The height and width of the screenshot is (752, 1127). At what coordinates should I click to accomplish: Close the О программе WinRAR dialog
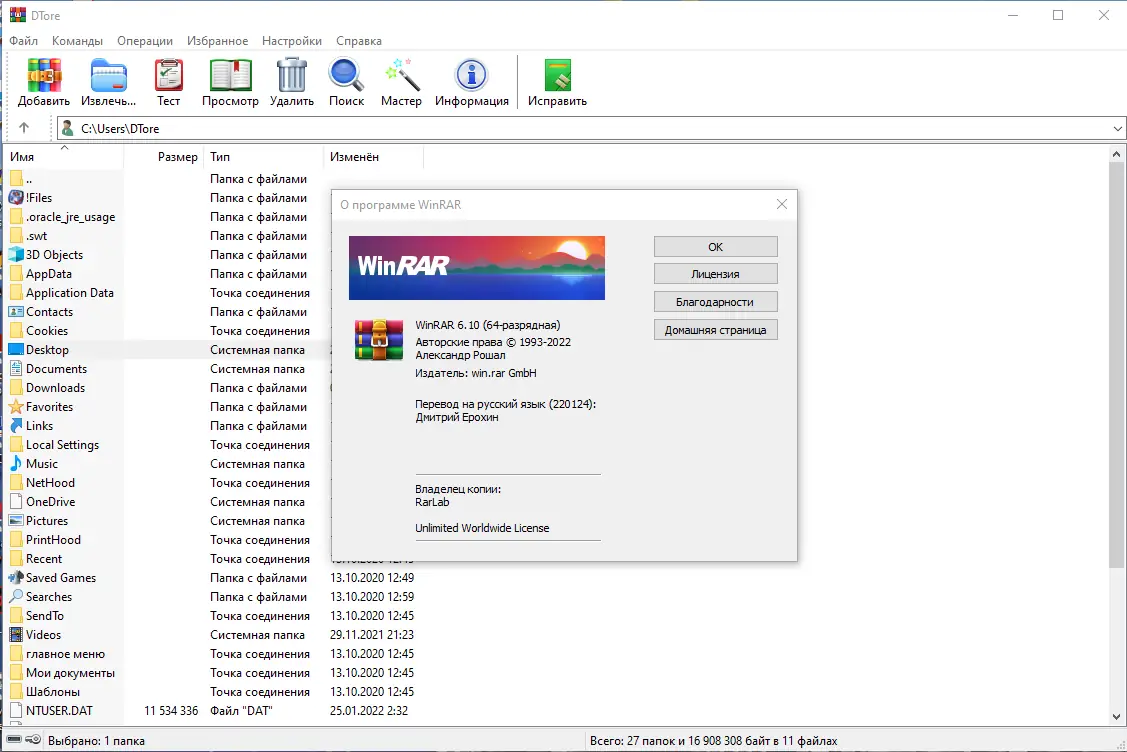[x=782, y=204]
